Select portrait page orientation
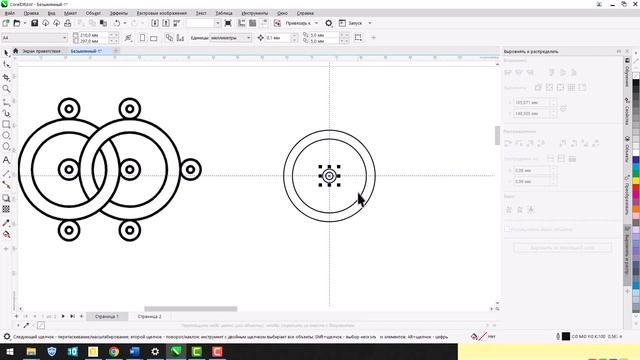Screen dimensions: 640x360 pos(142,38)
